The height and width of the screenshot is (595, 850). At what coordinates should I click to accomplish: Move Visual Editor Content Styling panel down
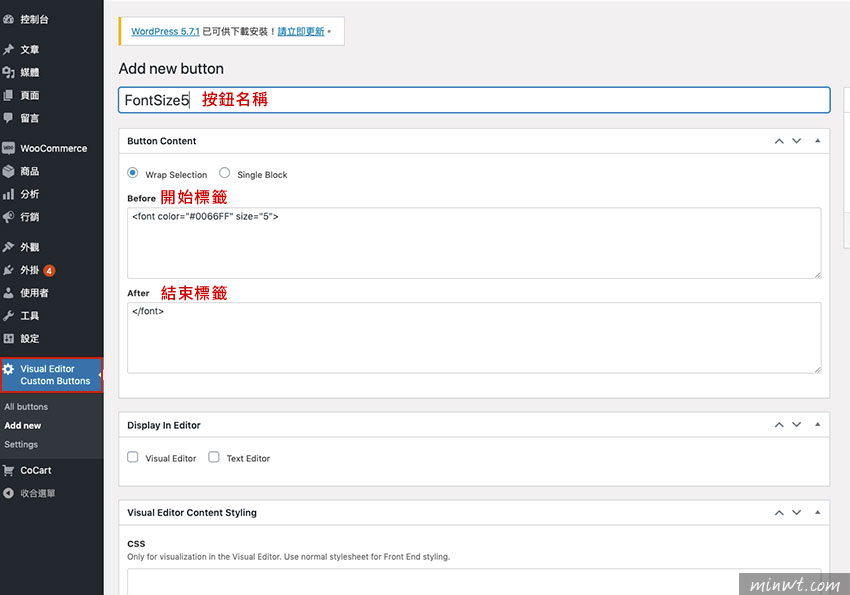796,512
